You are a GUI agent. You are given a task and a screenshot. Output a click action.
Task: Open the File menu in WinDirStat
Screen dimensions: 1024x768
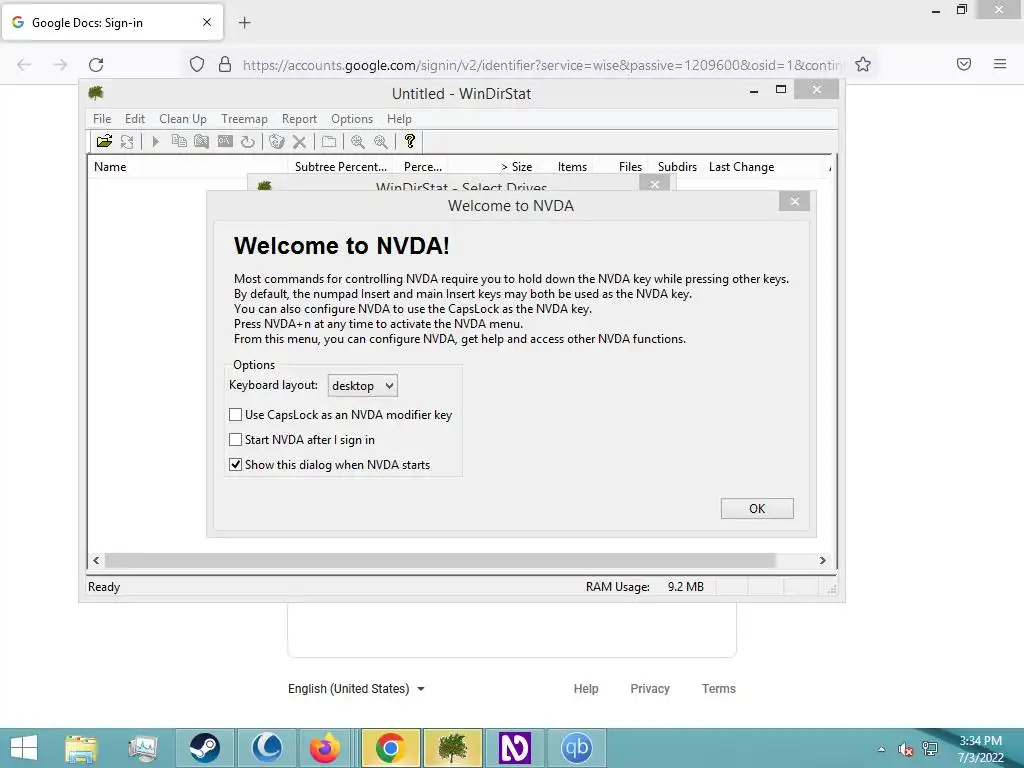[x=102, y=119]
